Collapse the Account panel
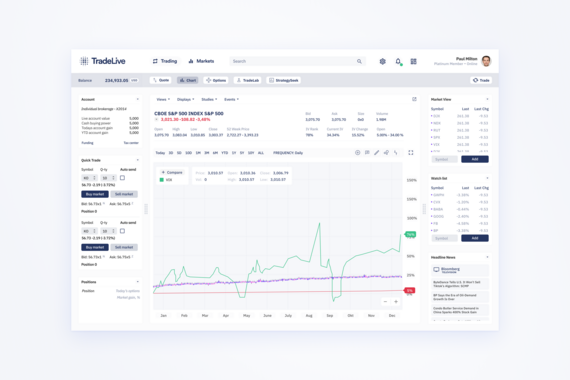The image size is (570, 380). coord(137,99)
